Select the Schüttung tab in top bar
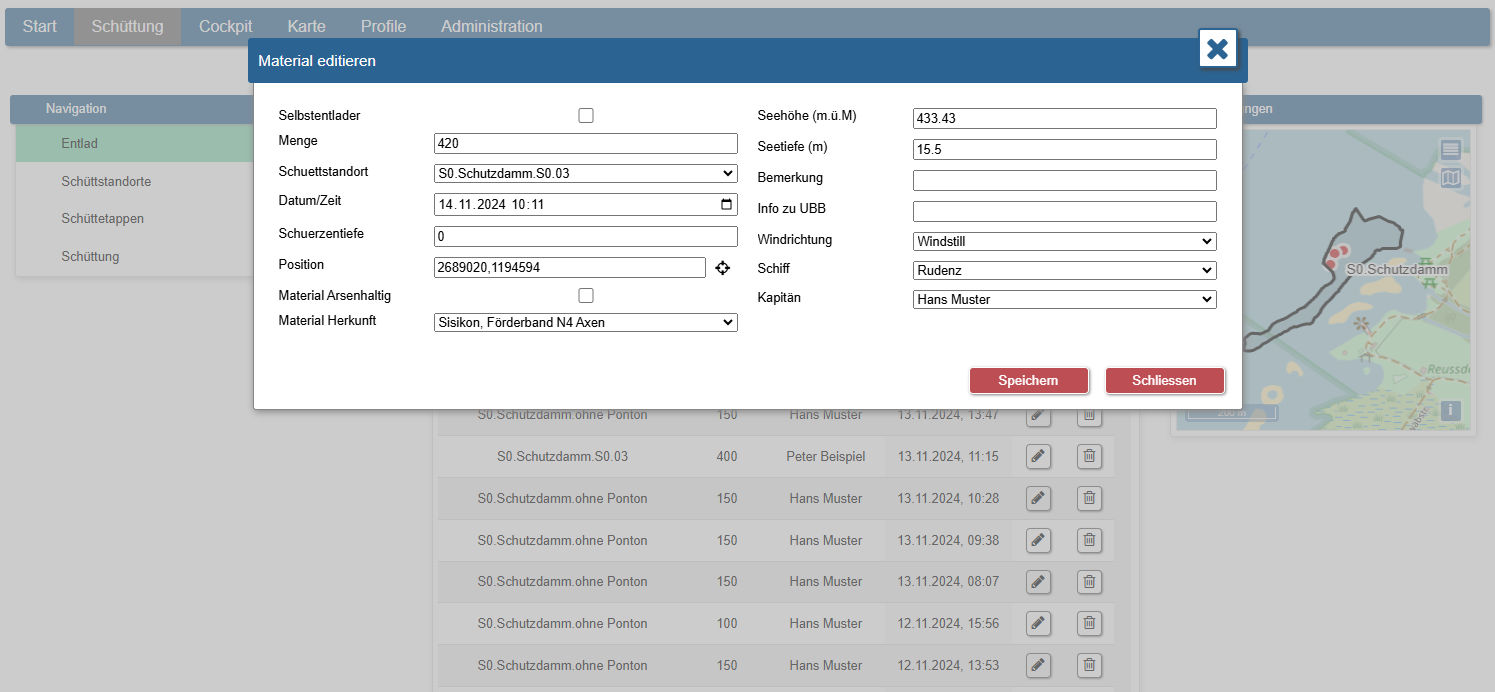This screenshot has height=692, width=1495. pos(127,26)
